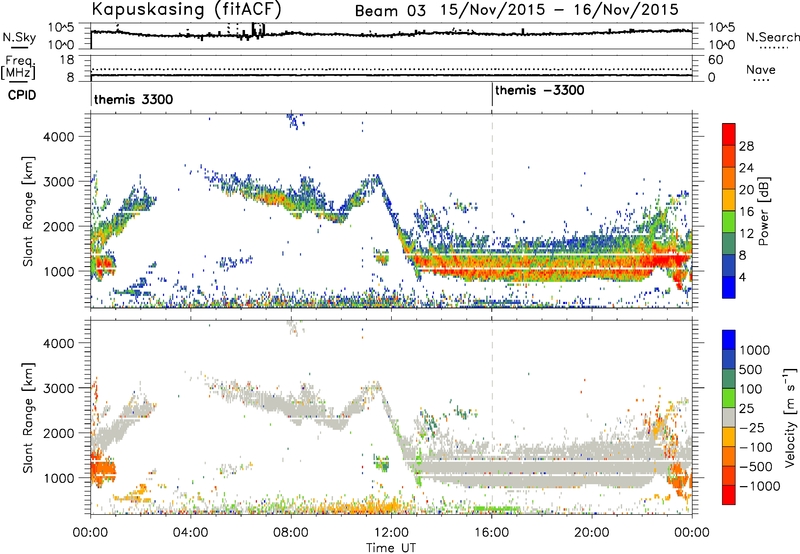800x554 pixels.
Task: Click the 'Time UT' axis label
Action: pyautogui.click(x=391, y=548)
